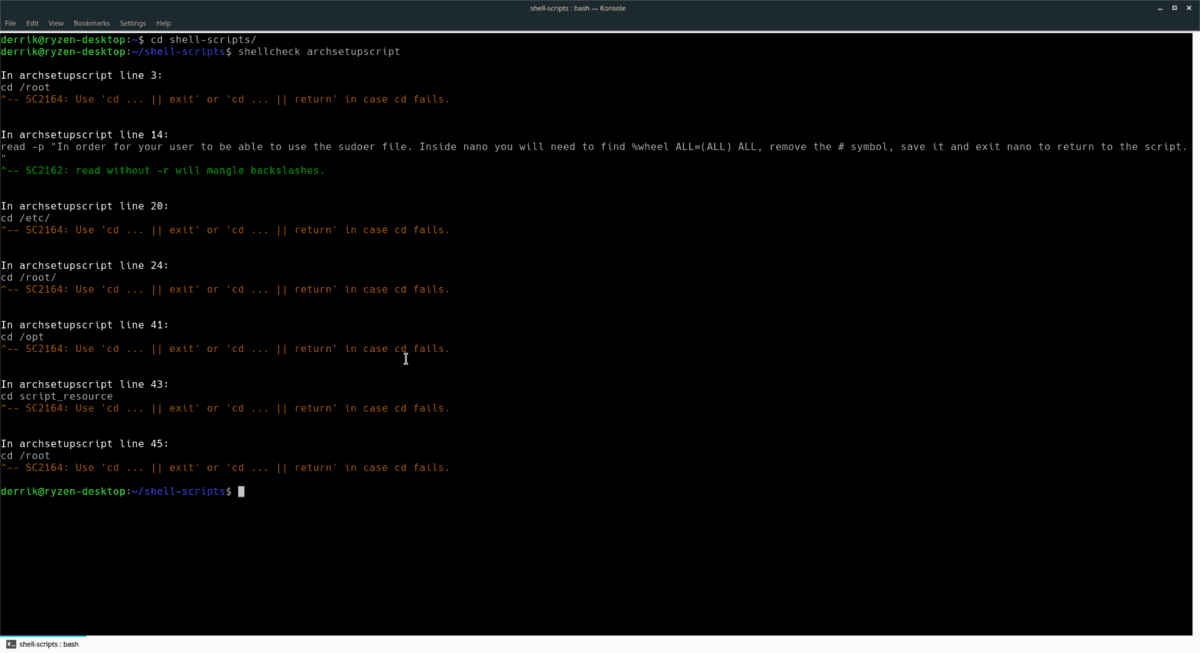Click the 'cd script_resource' line

click(x=56, y=396)
